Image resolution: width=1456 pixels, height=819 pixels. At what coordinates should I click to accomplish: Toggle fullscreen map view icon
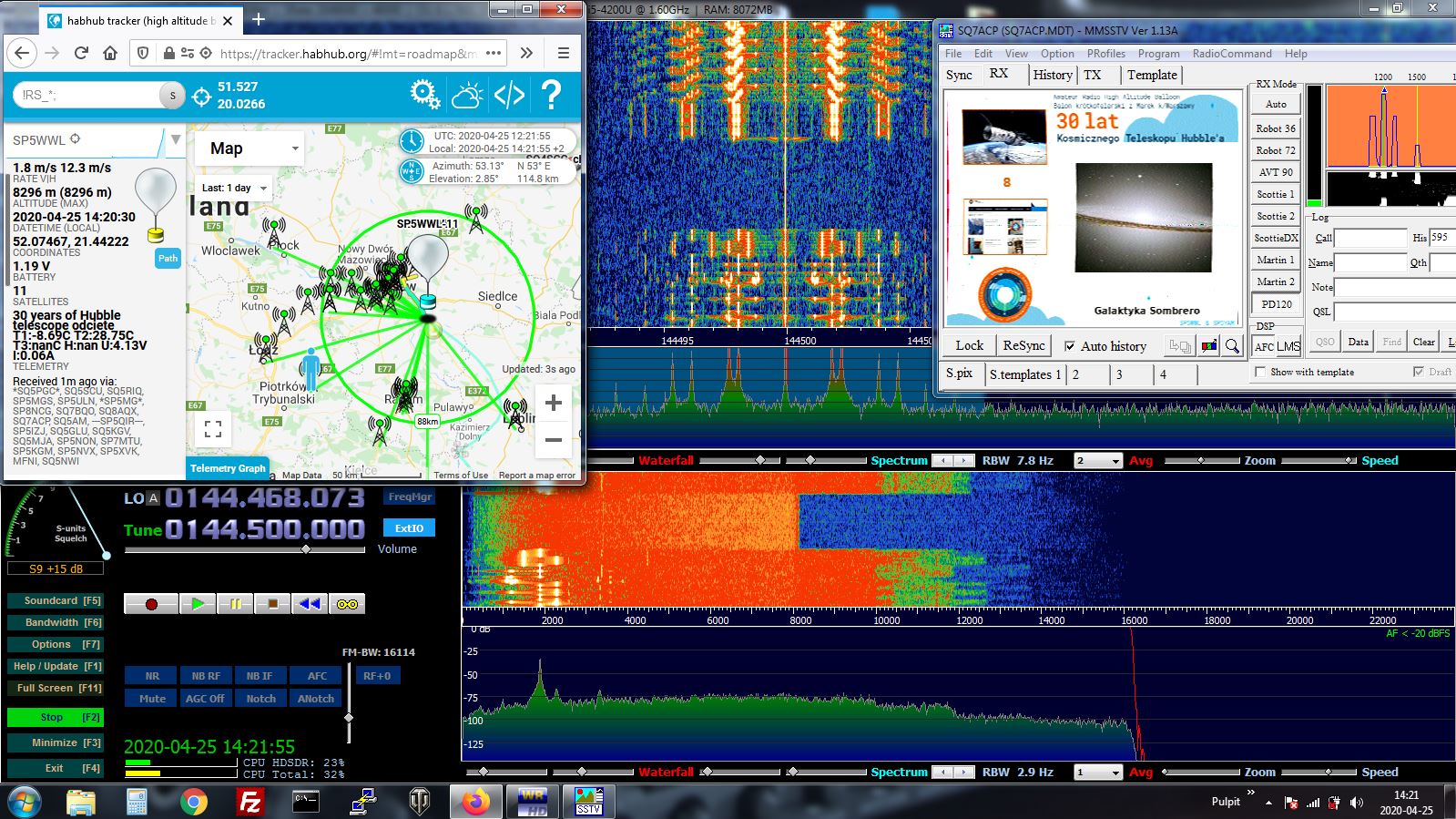(x=213, y=428)
